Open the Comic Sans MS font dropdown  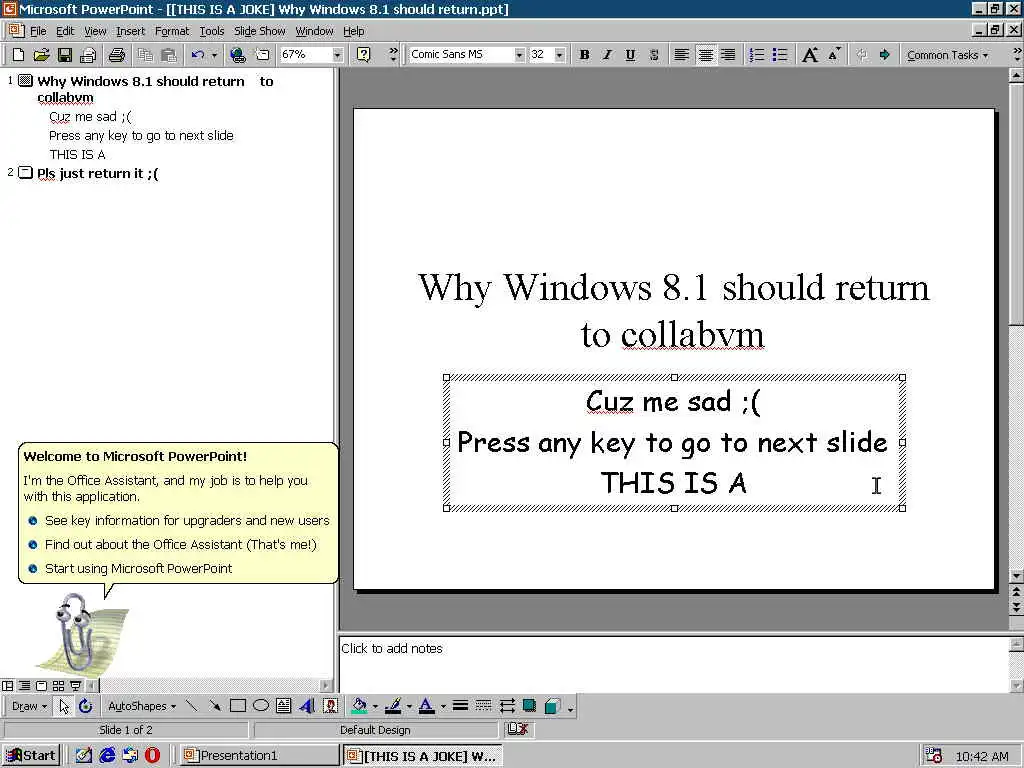click(x=519, y=55)
